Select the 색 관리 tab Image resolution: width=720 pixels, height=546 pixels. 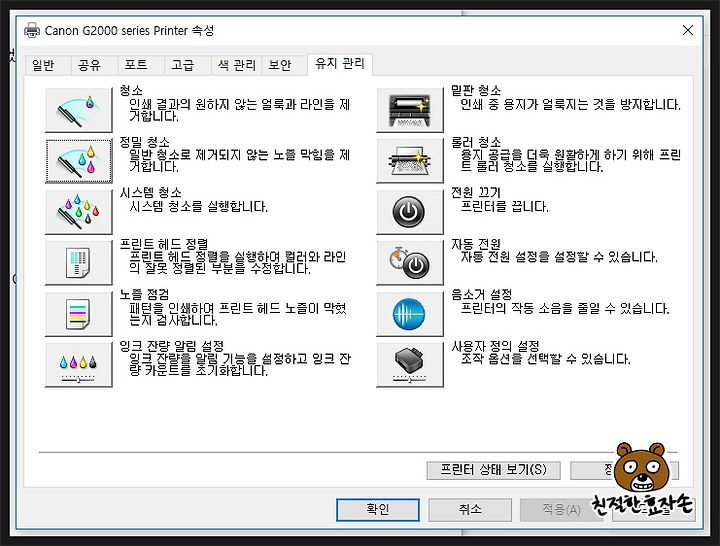coord(236,65)
